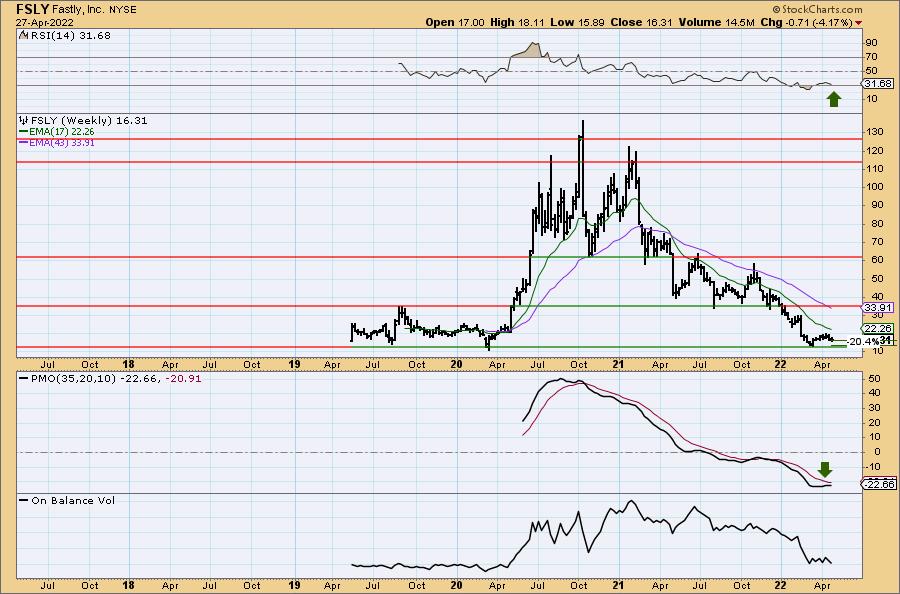900x594 pixels.
Task: Click the FSLY ticker symbol in the header
Action: pyautogui.click(x=32, y=9)
